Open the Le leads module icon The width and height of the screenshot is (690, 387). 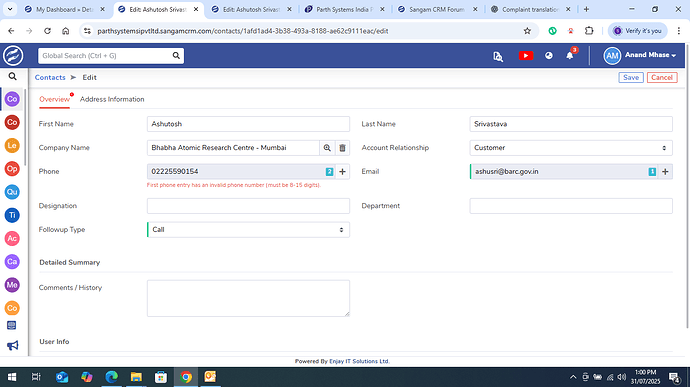[x=12, y=145]
